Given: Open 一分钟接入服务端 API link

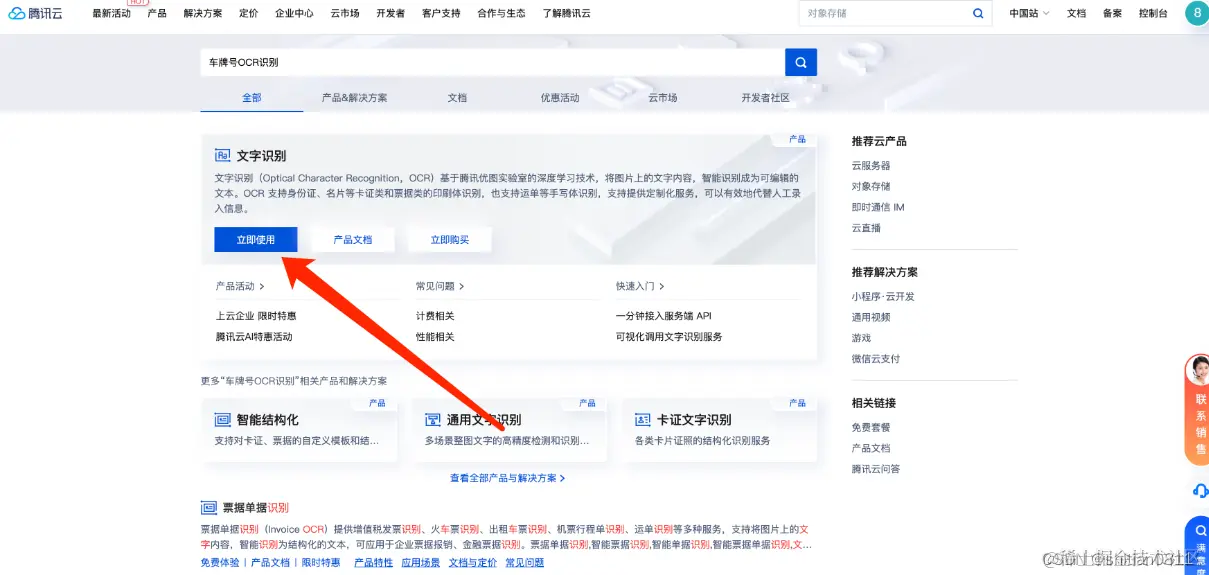Looking at the screenshot, I should tap(664, 316).
